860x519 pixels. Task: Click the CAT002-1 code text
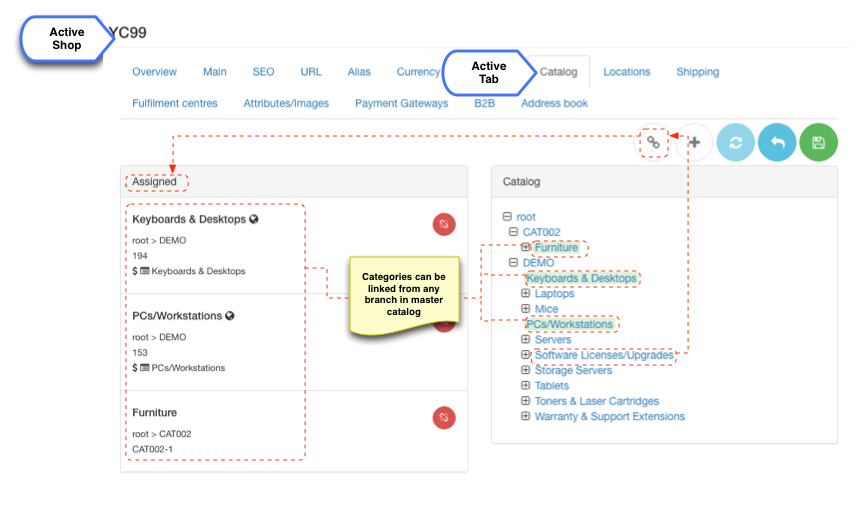click(152, 449)
